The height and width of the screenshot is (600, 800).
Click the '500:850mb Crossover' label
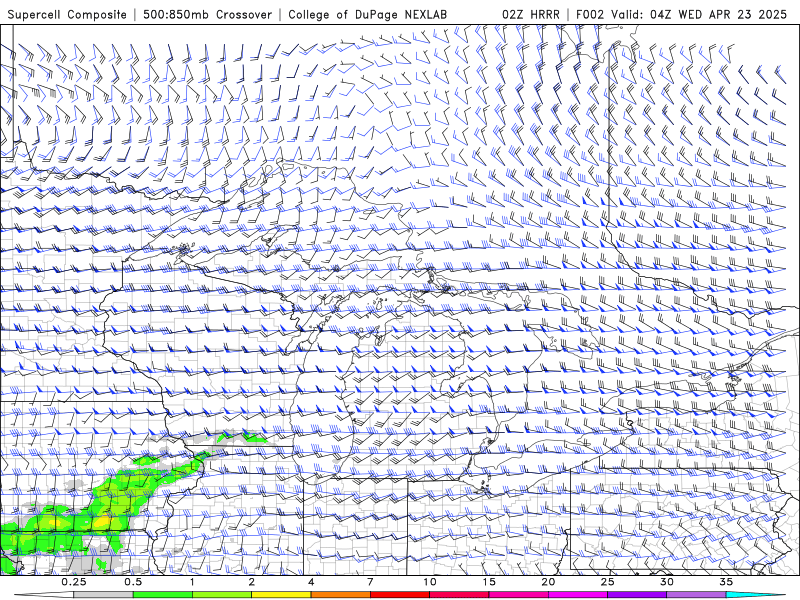pyautogui.click(x=208, y=14)
